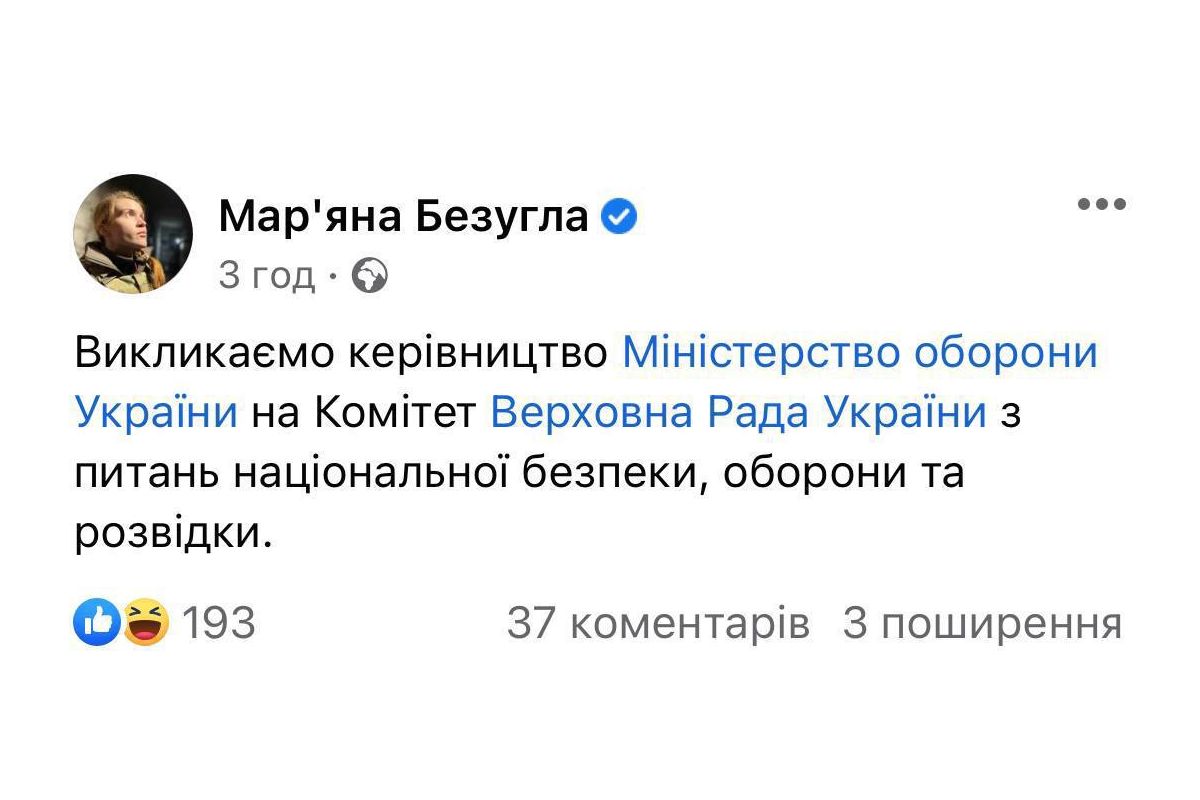Image resolution: width=1200 pixels, height=800 pixels.
Task: Click the "України" link on the second line start
Action: [x=156, y=413]
